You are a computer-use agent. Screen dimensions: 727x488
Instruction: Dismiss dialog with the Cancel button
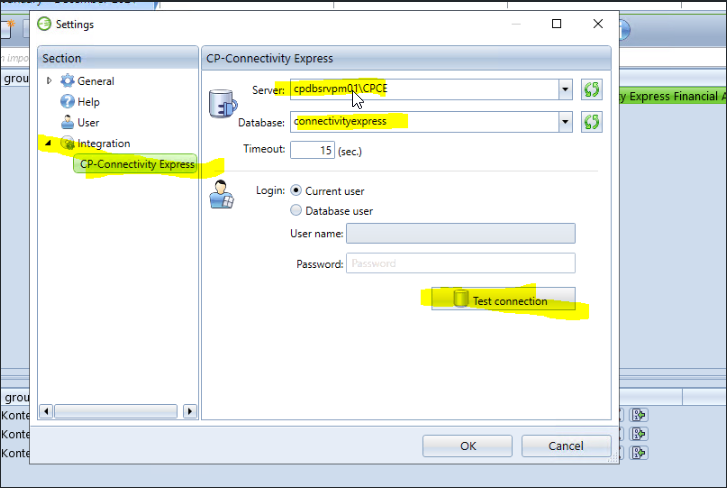(x=566, y=445)
